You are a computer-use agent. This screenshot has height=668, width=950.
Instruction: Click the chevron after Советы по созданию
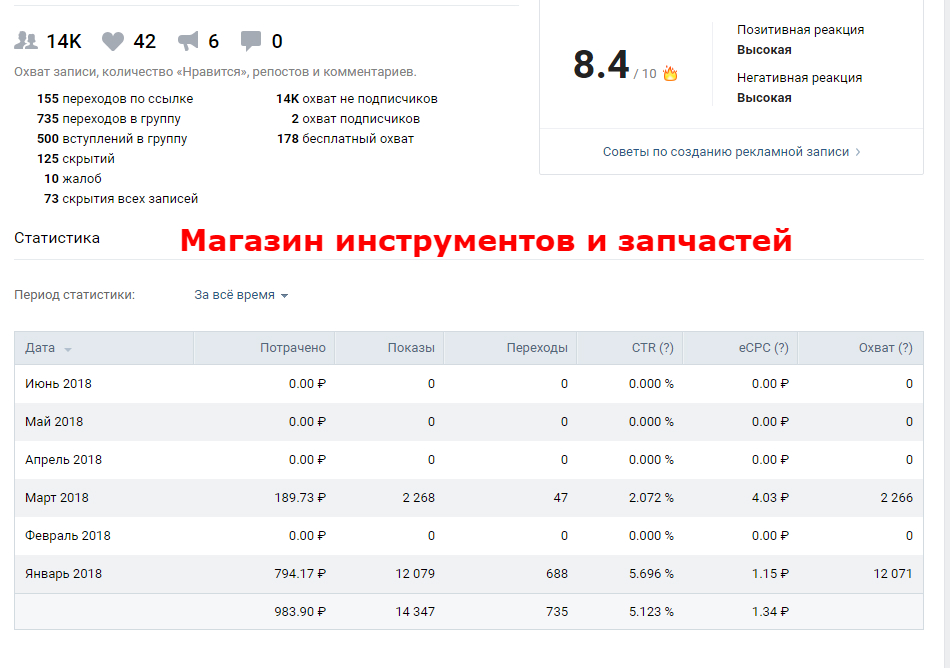858,152
